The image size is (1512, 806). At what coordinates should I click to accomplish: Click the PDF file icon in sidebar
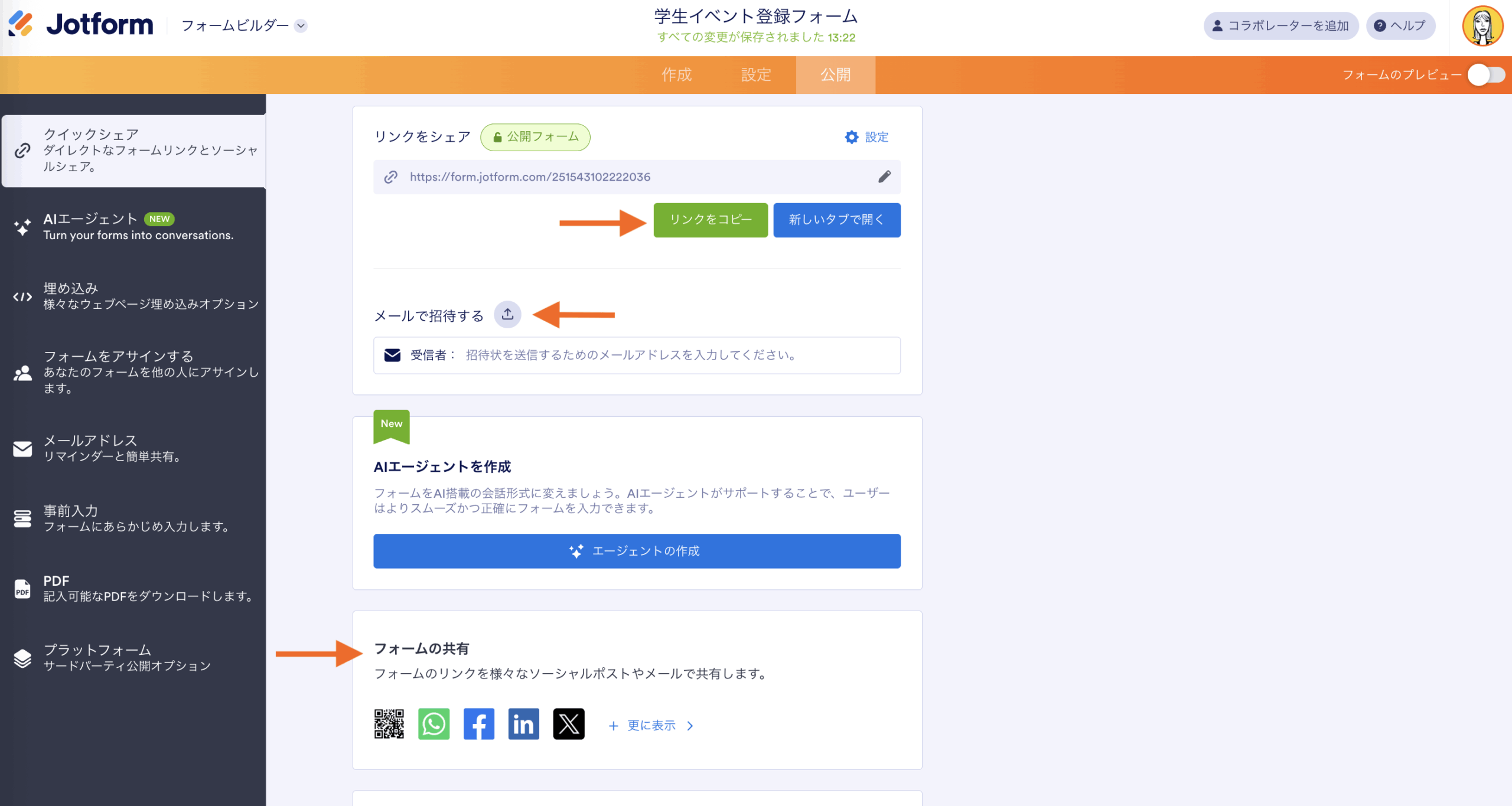(x=22, y=589)
